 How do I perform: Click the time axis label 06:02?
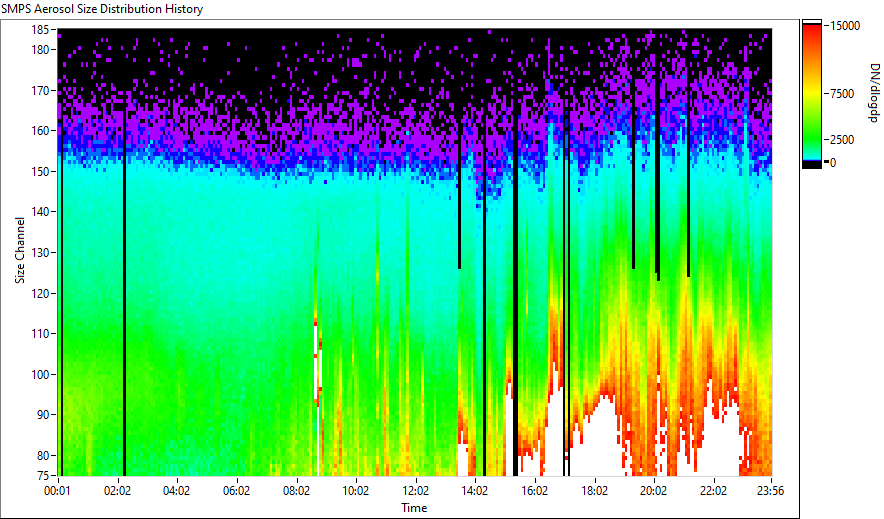coord(236,491)
